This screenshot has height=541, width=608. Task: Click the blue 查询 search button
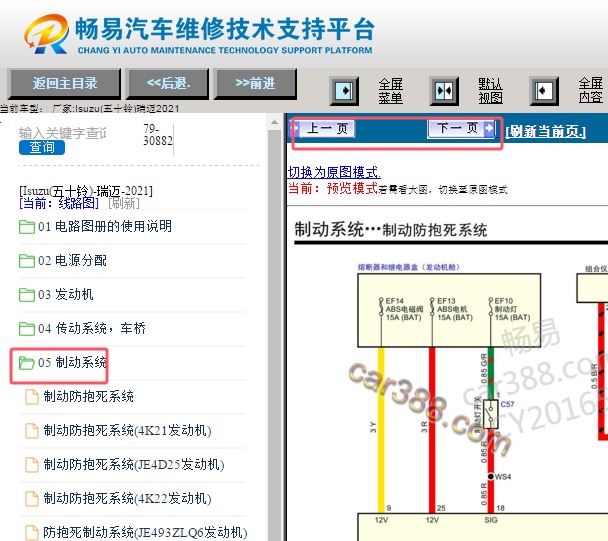[x=42, y=147]
